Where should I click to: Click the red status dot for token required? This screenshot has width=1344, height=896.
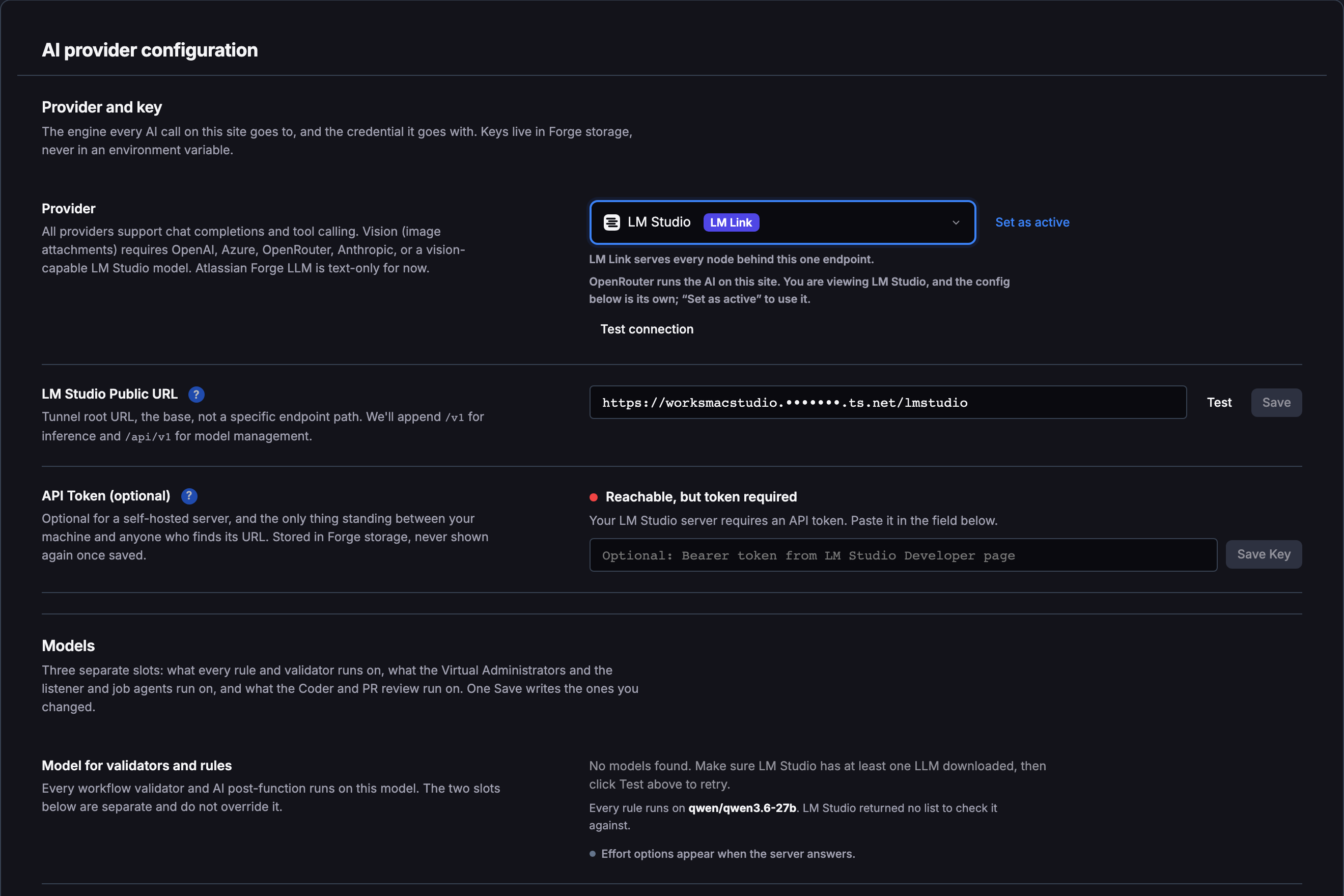click(x=594, y=497)
